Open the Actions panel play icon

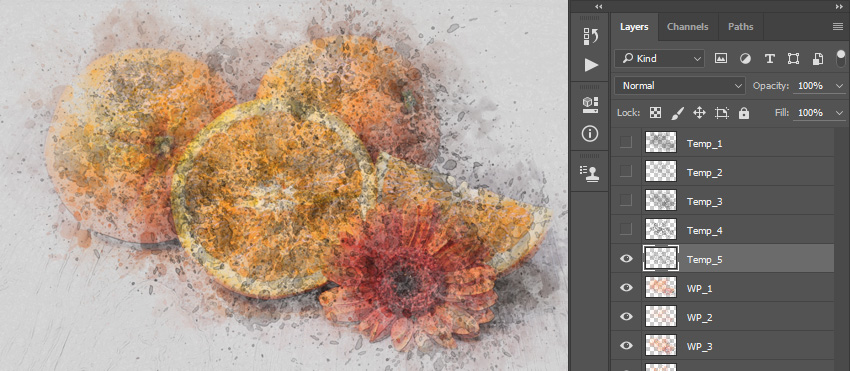pyautogui.click(x=590, y=66)
